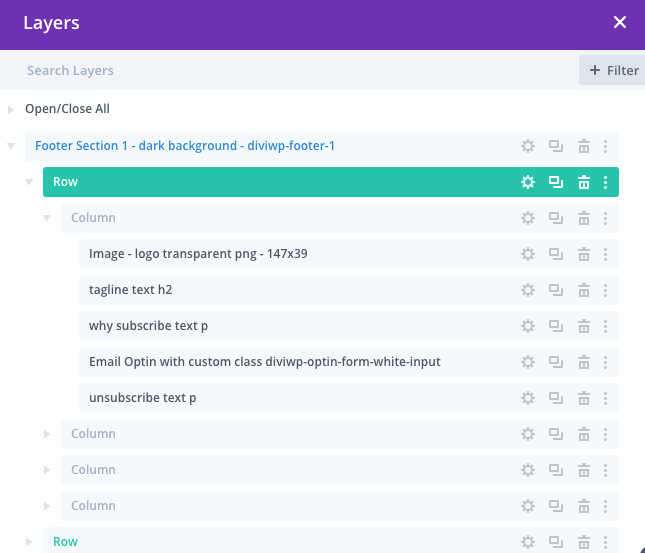The height and width of the screenshot is (553, 645).
Task: Open settings for Image logo transparent png
Action: 528,254
